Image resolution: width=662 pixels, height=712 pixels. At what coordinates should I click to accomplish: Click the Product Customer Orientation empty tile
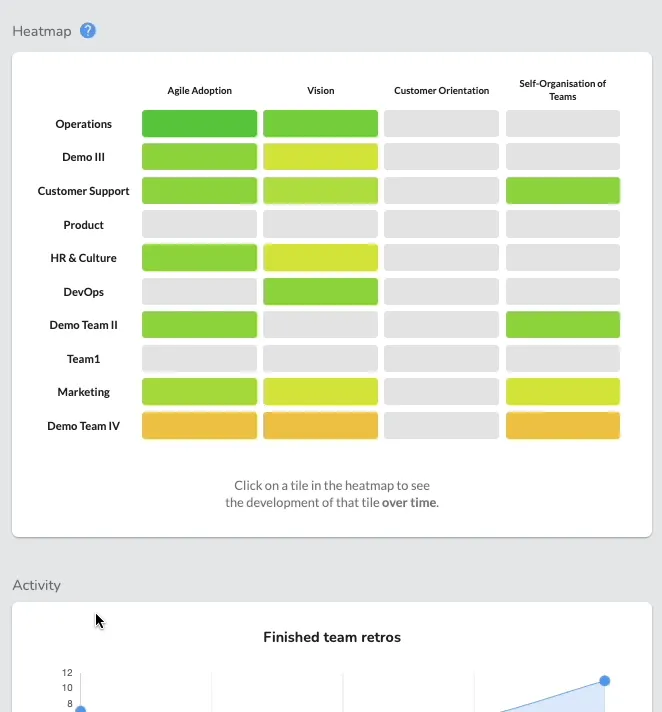[441, 225]
